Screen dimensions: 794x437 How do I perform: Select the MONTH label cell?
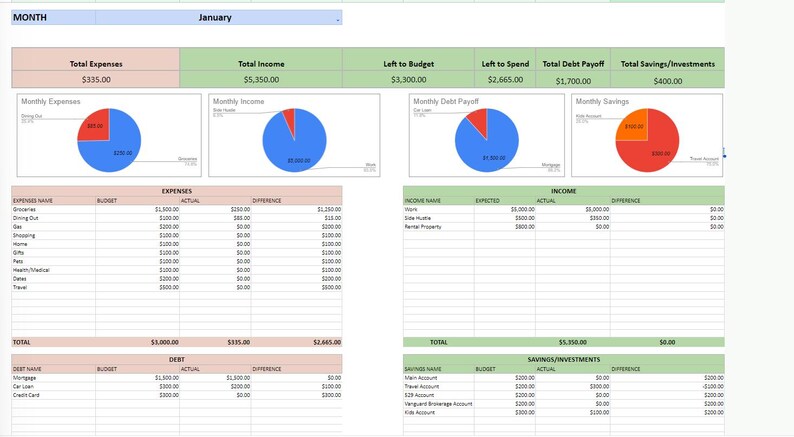(x=53, y=17)
